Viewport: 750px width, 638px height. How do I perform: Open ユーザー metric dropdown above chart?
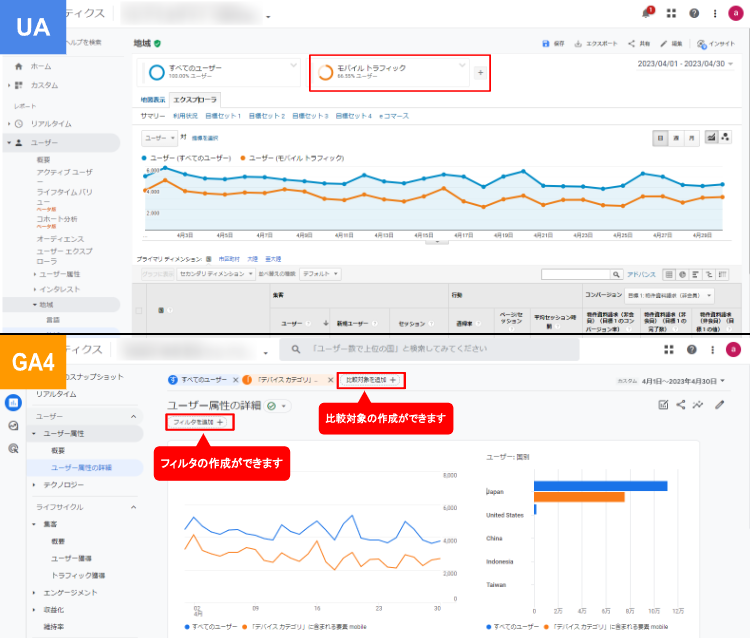pos(159,138)
